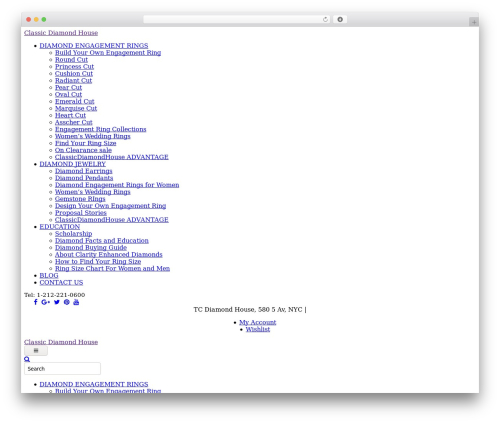
Task: Open the first DIAMOND ENGAGEMENT RINGS menu
Action: (94, 46)
